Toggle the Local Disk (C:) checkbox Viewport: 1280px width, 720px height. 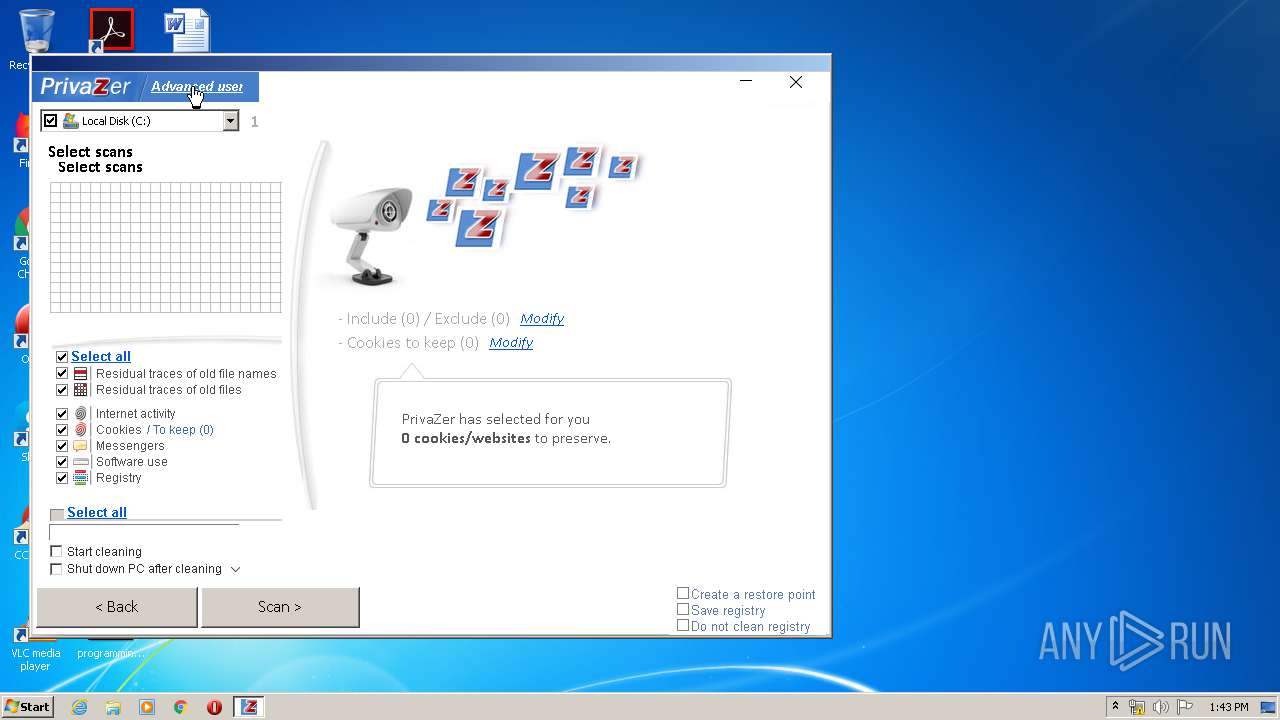[x=51, y=121]
